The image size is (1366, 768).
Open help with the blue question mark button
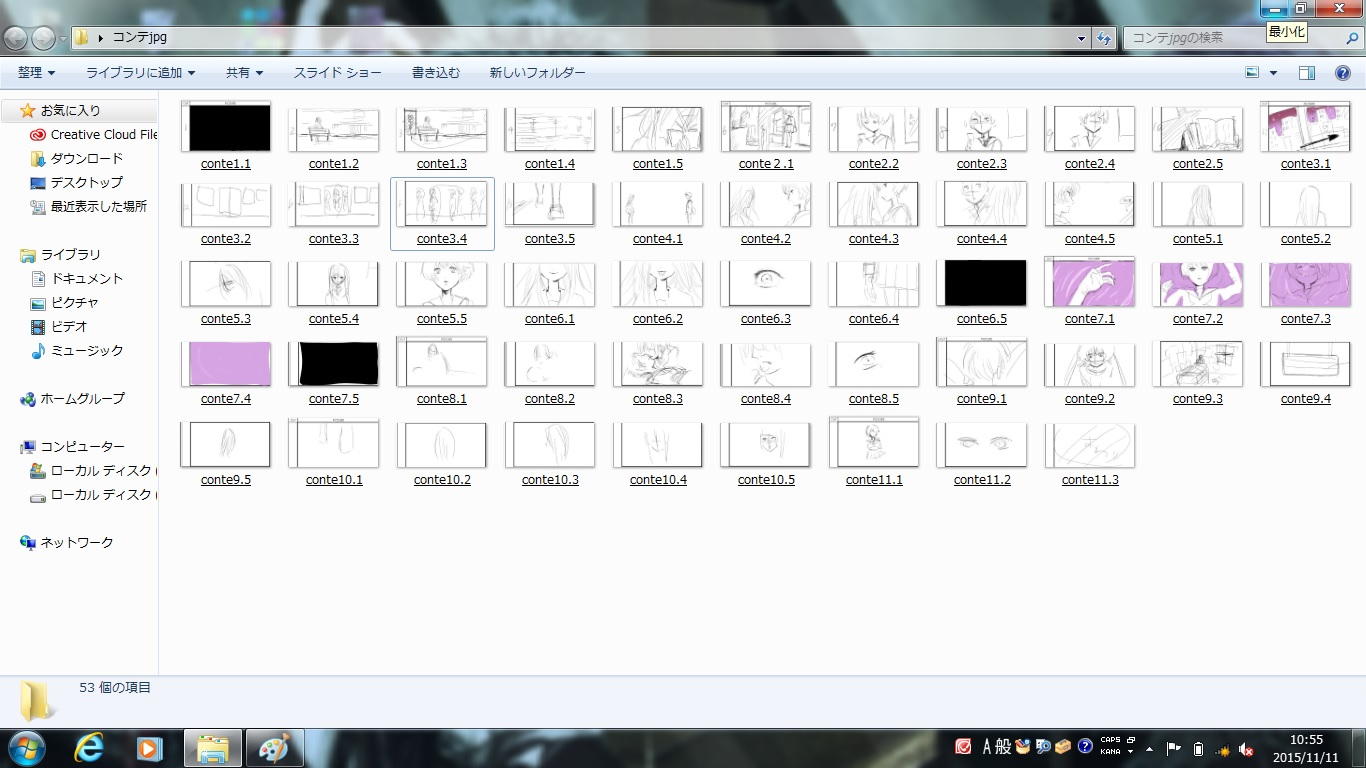1343,73
